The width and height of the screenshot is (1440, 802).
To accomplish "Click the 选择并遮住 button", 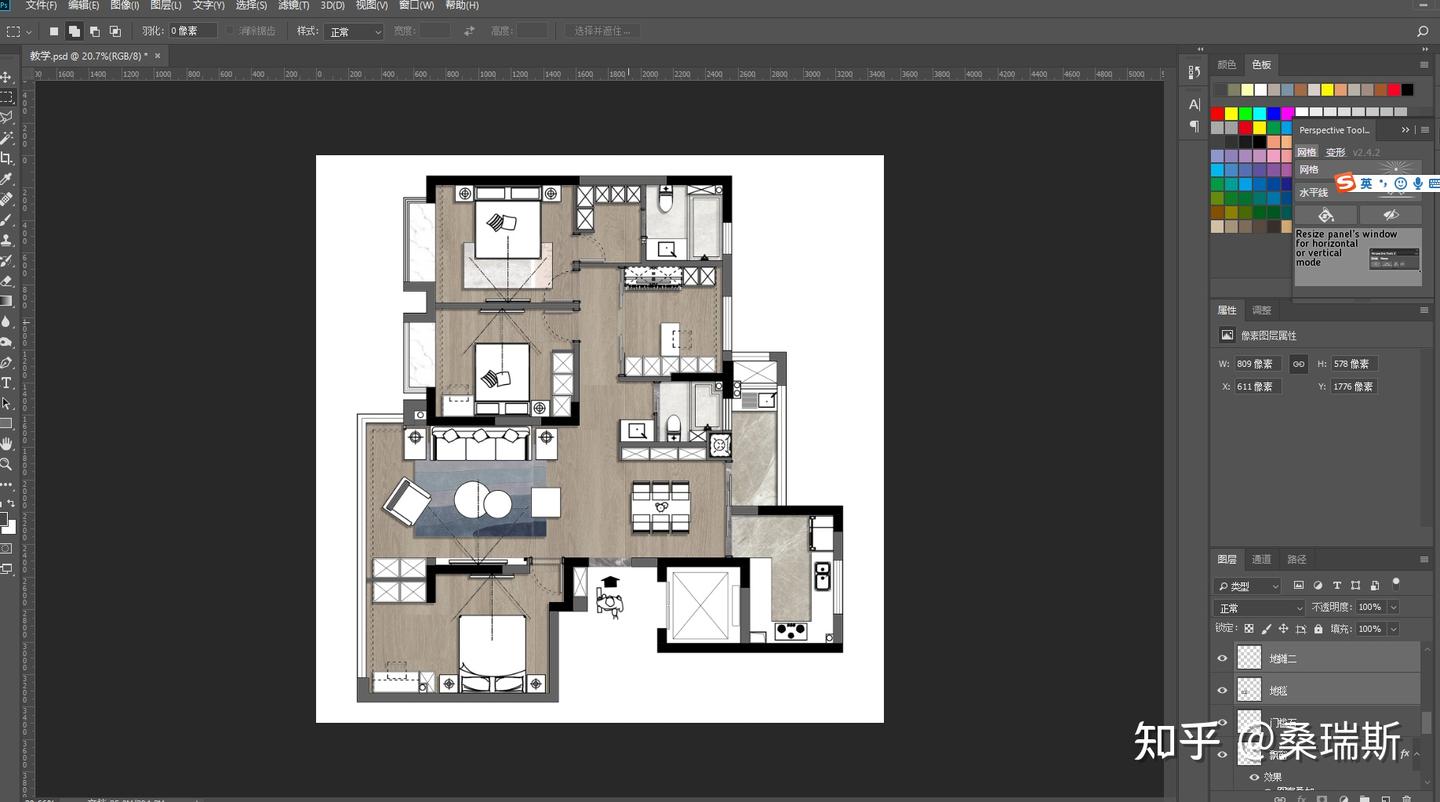I will 602,31.
